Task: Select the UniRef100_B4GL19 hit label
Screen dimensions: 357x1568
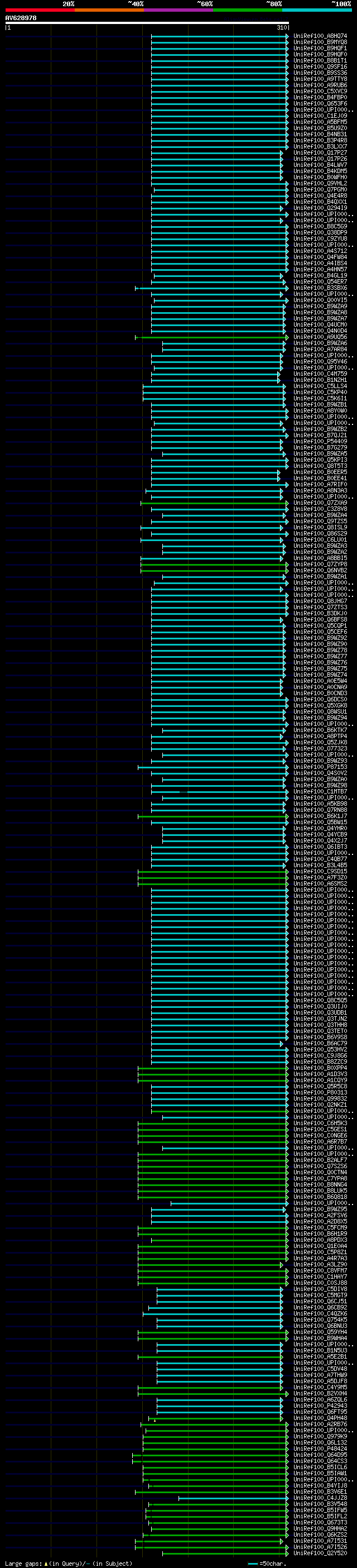Action: pos(321,276)
